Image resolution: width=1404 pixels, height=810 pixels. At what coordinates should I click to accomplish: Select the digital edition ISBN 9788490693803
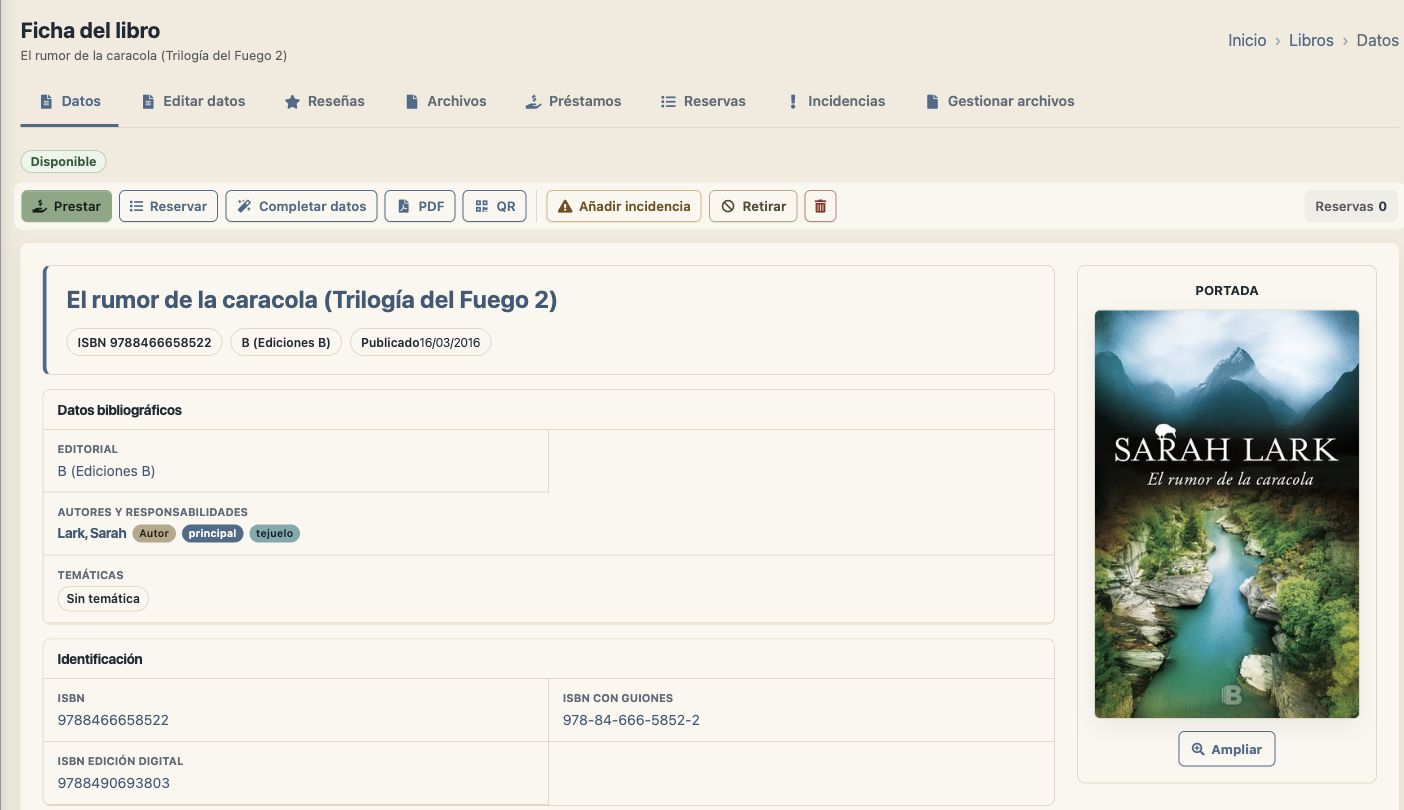tap(114, 783)
